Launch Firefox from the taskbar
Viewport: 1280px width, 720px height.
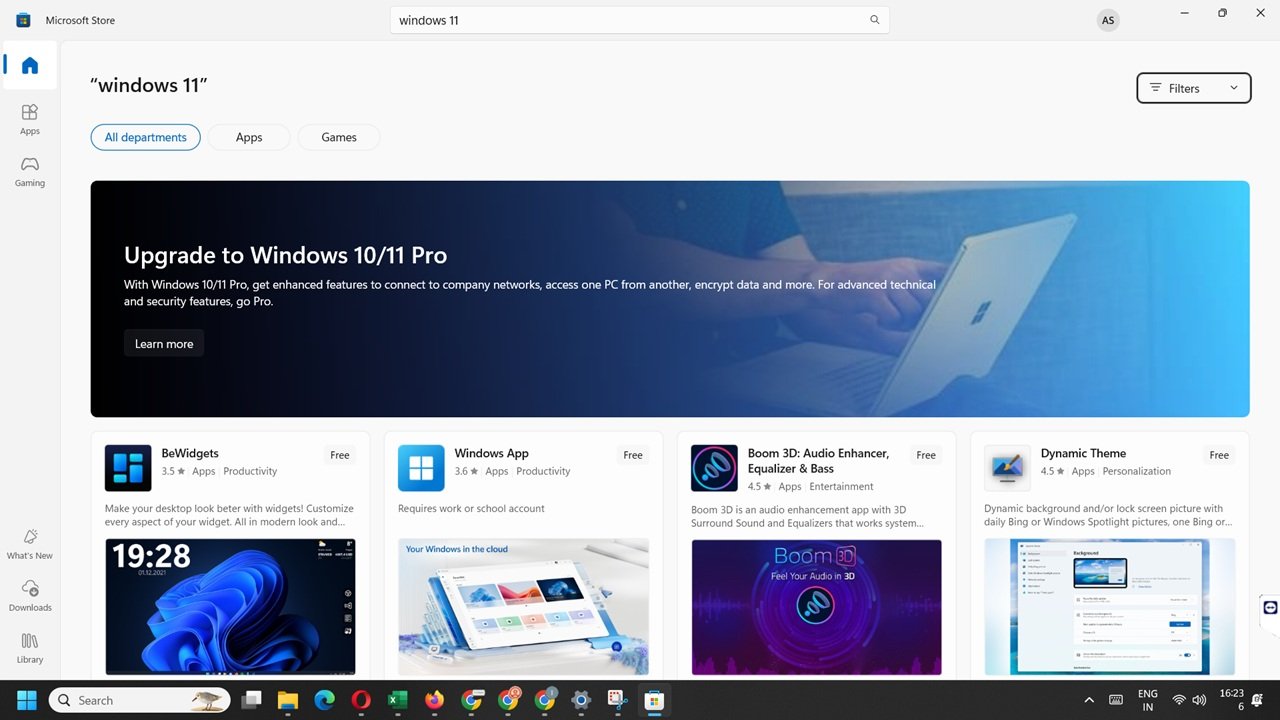coord(434,700)
